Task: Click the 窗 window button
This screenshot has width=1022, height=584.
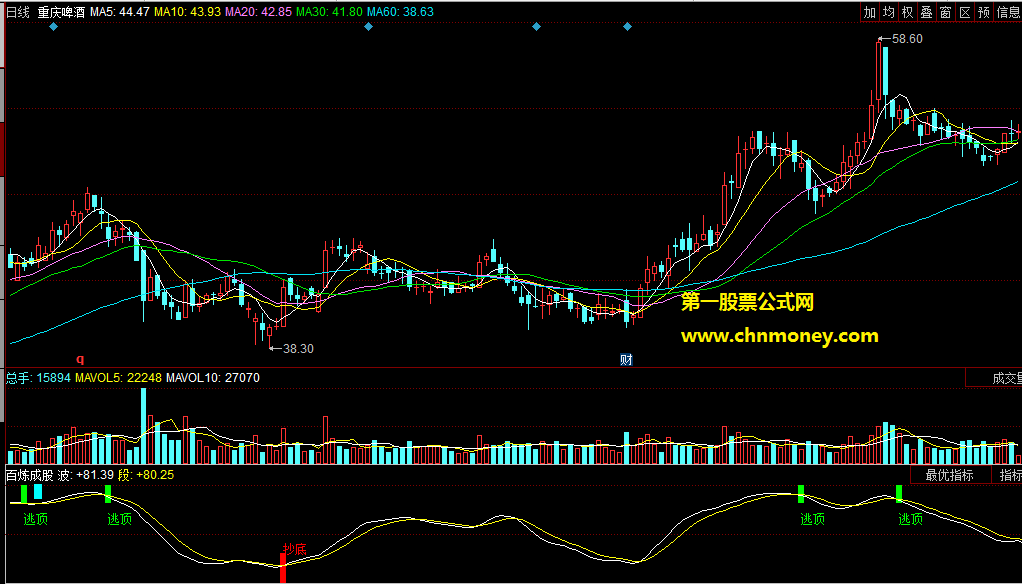Action: (945, 12)
